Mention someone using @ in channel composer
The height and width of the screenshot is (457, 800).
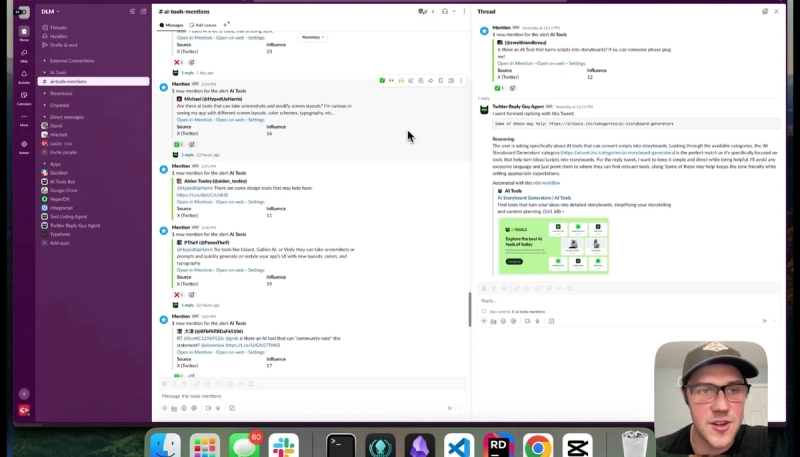pos(194,408)
